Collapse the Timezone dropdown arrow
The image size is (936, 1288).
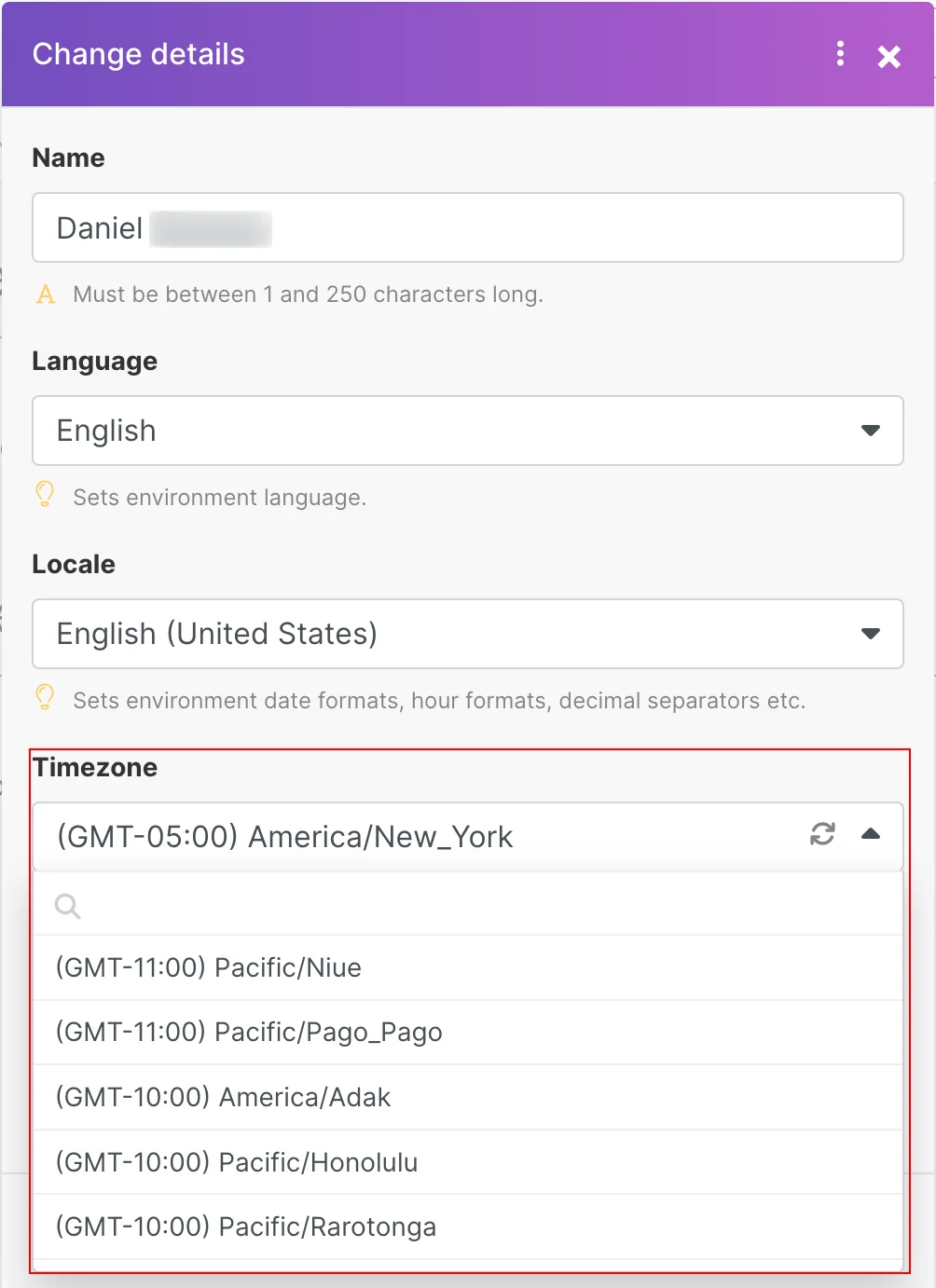pyautogui.click(x=871, y=834)
